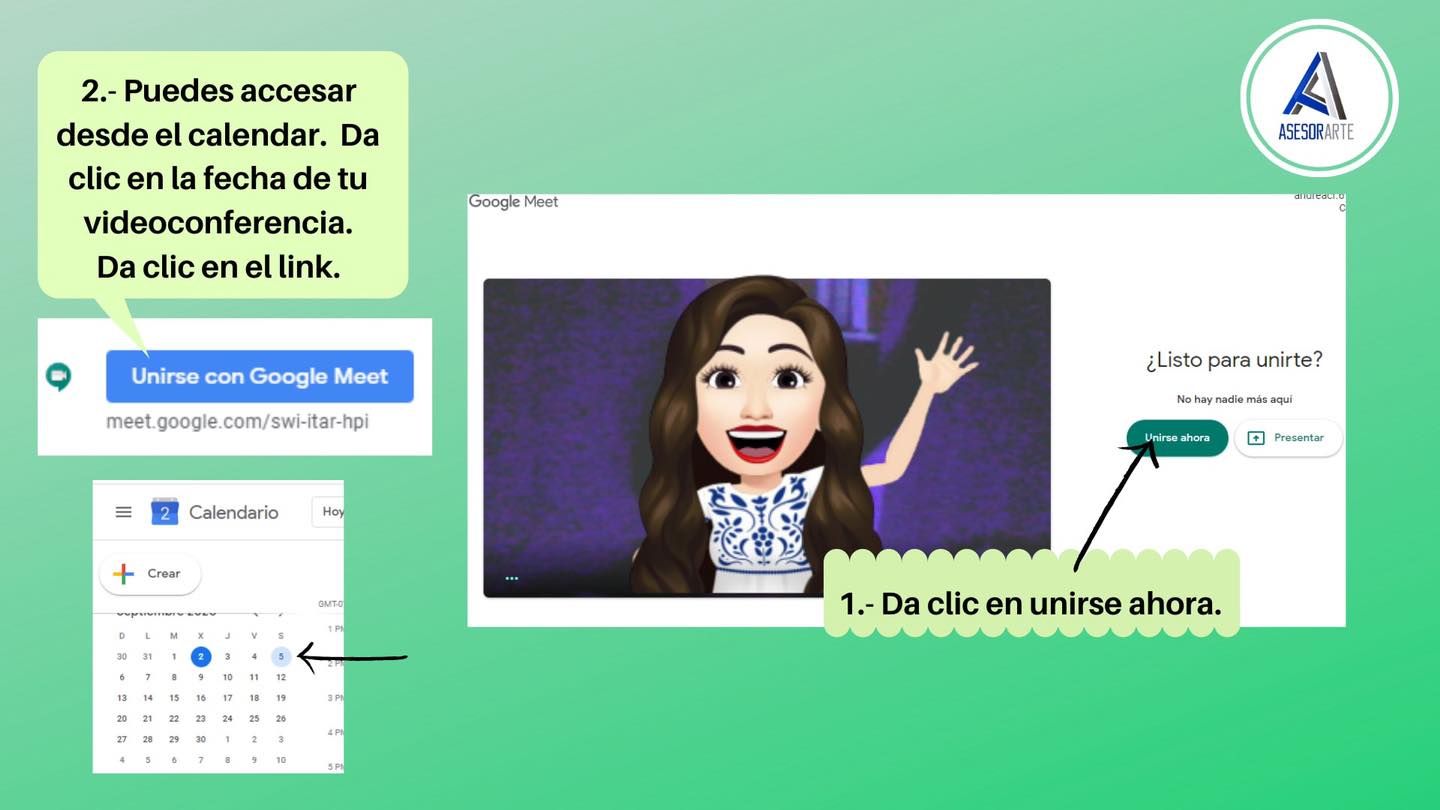The height and width of the screenshot is (810, 1440).
Task: Click the Google Calendar logo icon
Action: tap(164, 512)
